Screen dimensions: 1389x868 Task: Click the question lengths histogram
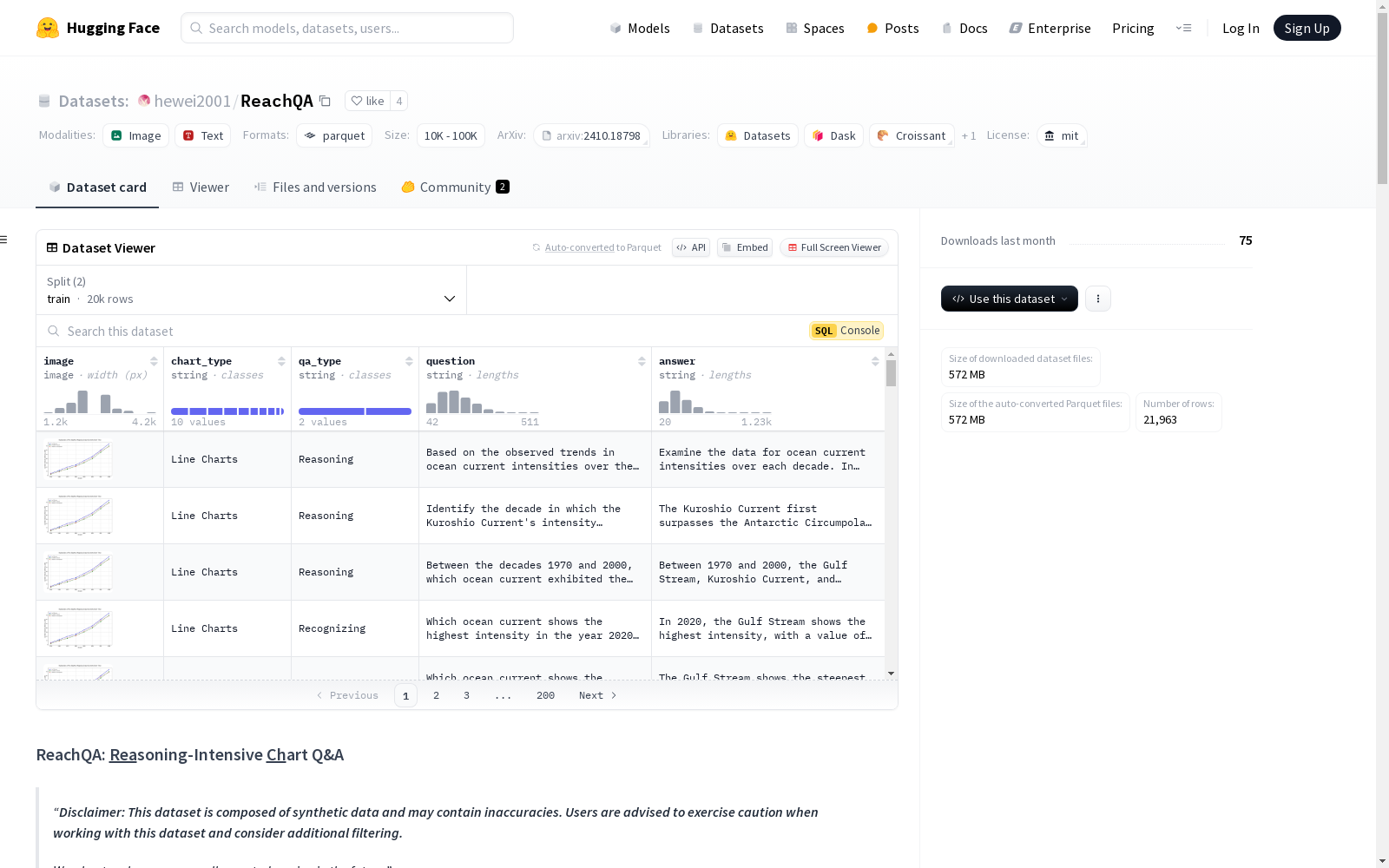tap(483, 401)
